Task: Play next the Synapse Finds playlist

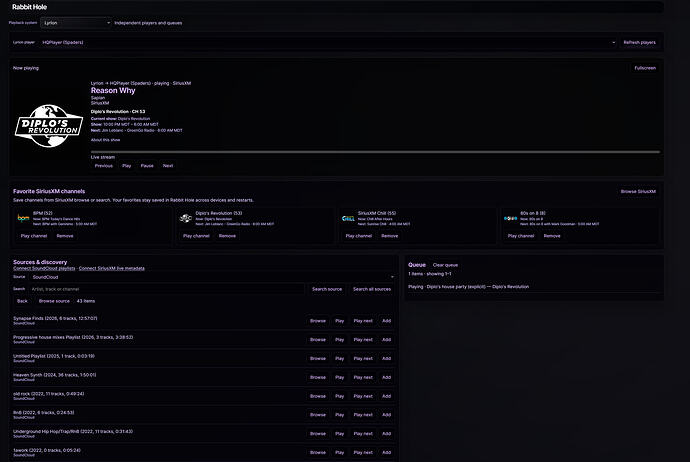Action: click(363, 321)
